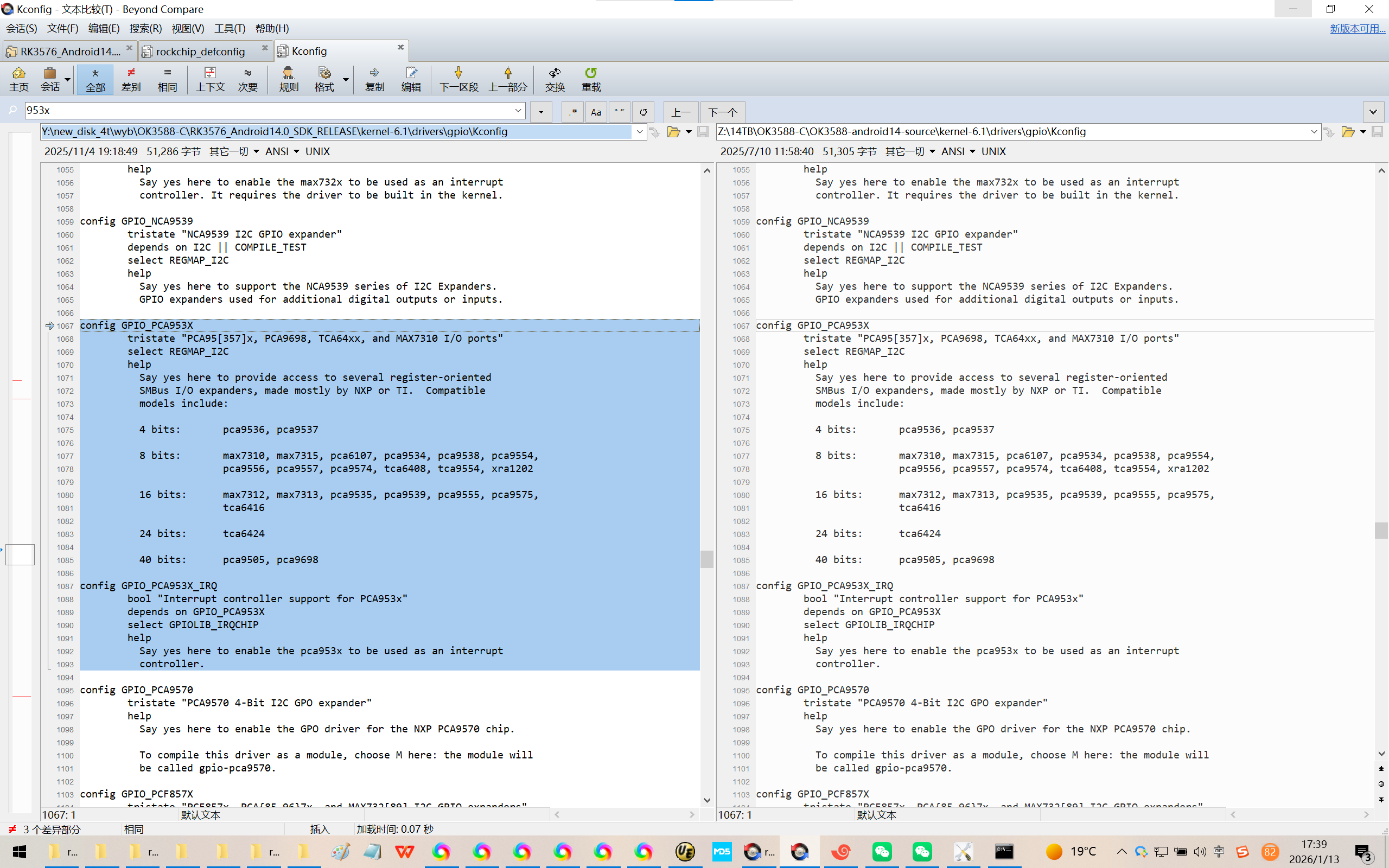
Task: Toggle 差别 (Differences only) view filter
Action: point(131,79)
